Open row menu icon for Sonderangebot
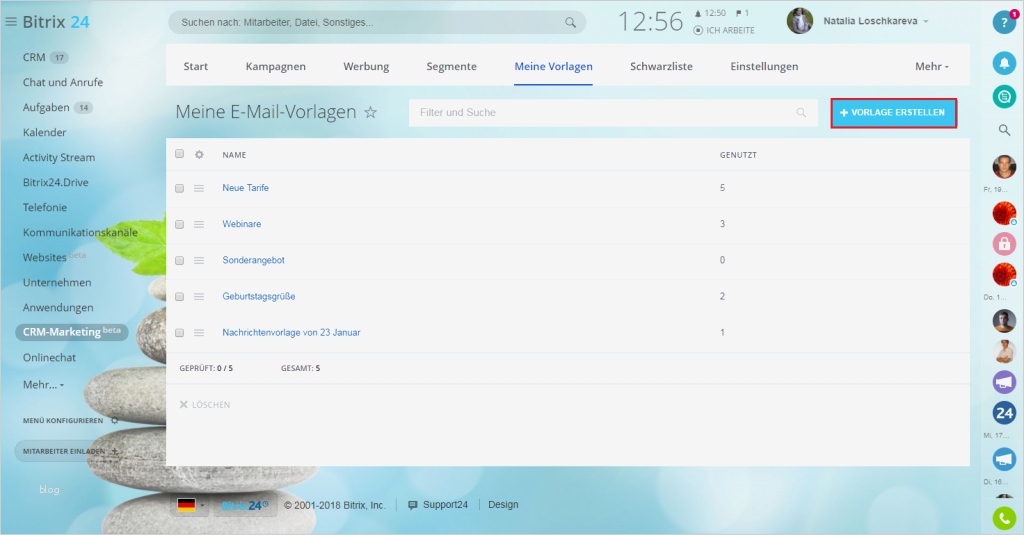This screenshot has height=535, width=1024. pos(199,260)
